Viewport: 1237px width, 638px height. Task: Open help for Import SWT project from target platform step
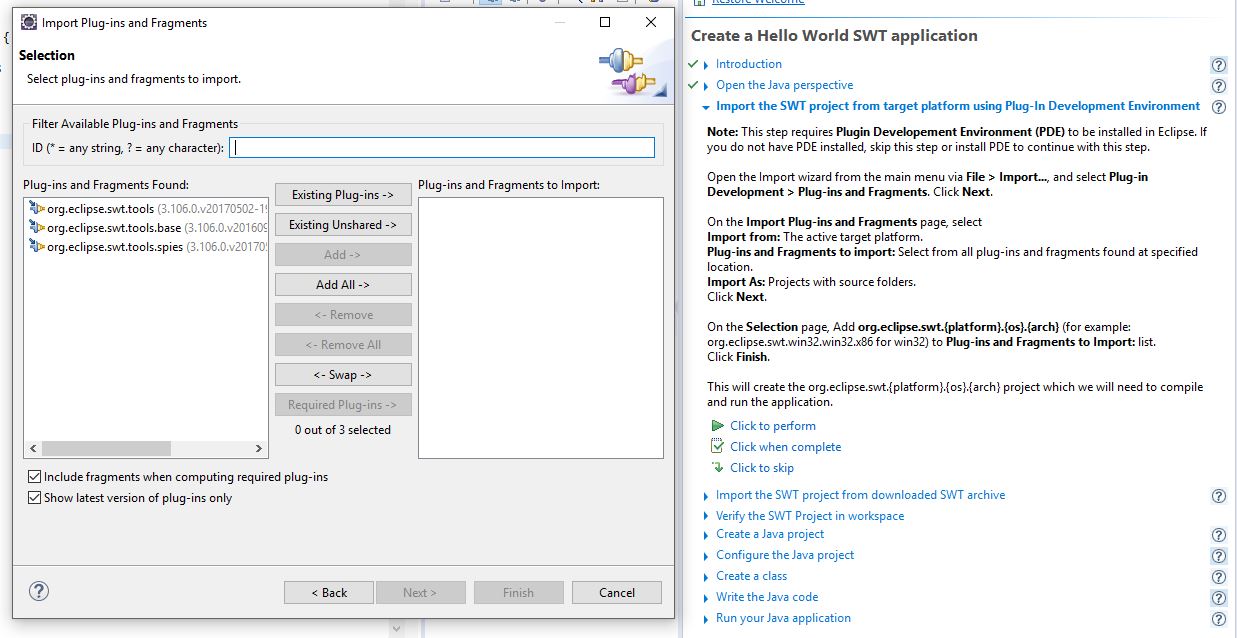[1218, 107]
